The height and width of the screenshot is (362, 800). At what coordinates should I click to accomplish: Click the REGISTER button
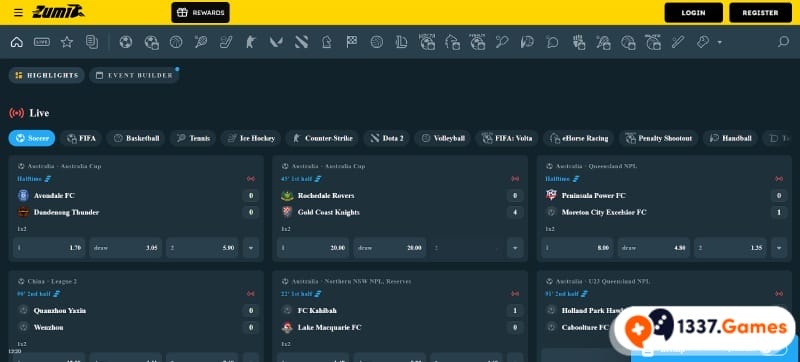(x=760, y=13)
